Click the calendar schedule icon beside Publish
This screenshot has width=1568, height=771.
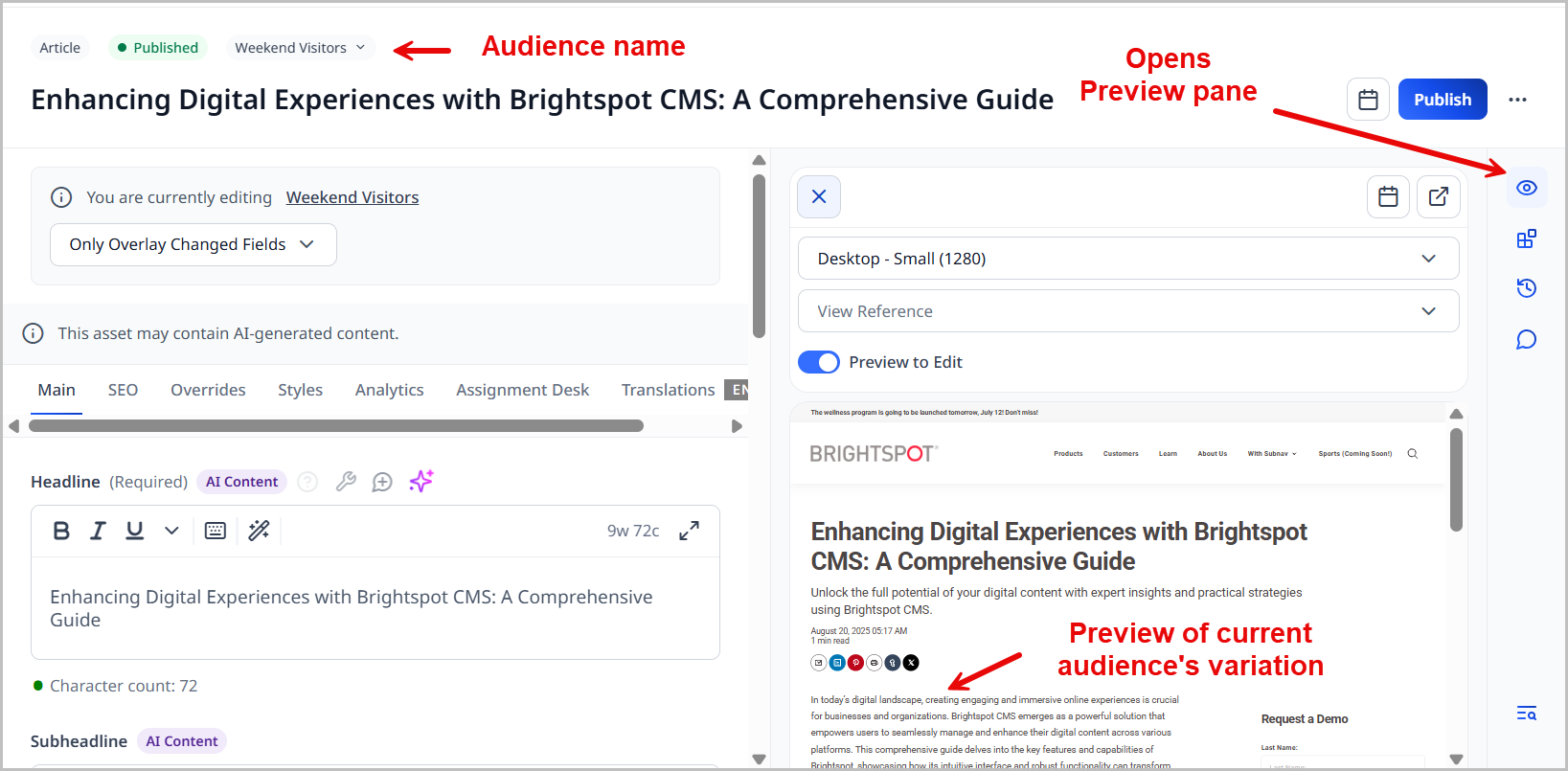pyautogui.click(x=1368, y=100)
